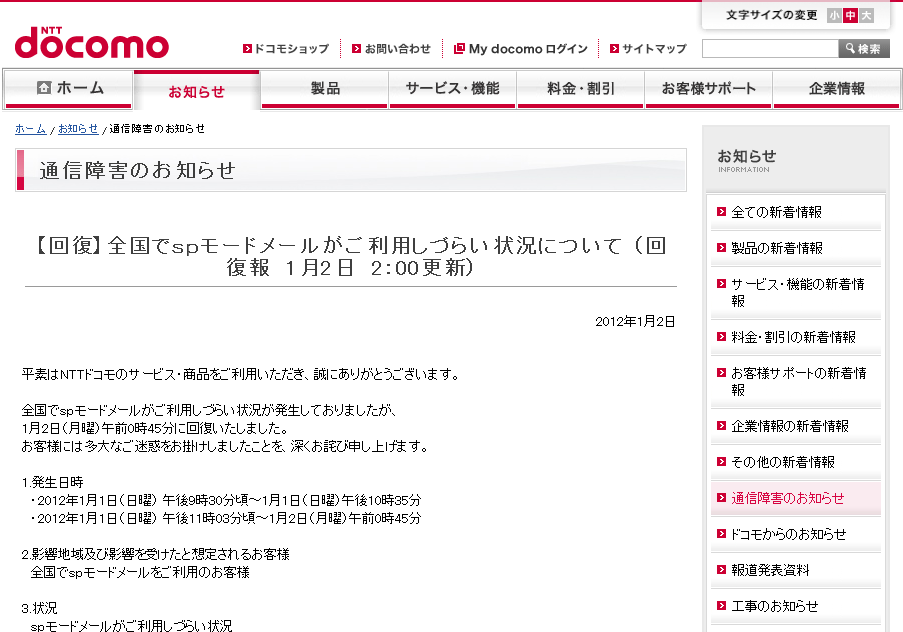Click the お知らせ breadcrumb link

(x=78, y=128)
